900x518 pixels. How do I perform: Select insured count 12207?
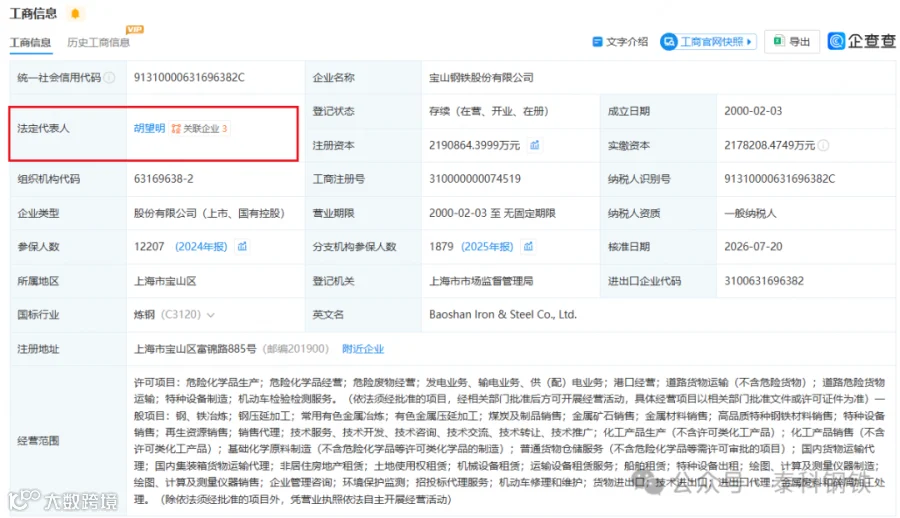click(x=149, y=246)
